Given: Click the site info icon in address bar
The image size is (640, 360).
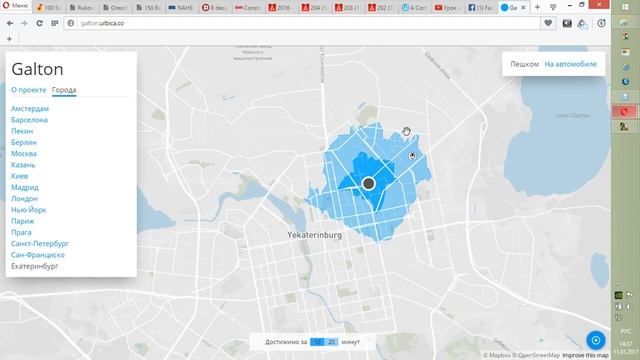Looking at the screenshot, I should point(71,23).
